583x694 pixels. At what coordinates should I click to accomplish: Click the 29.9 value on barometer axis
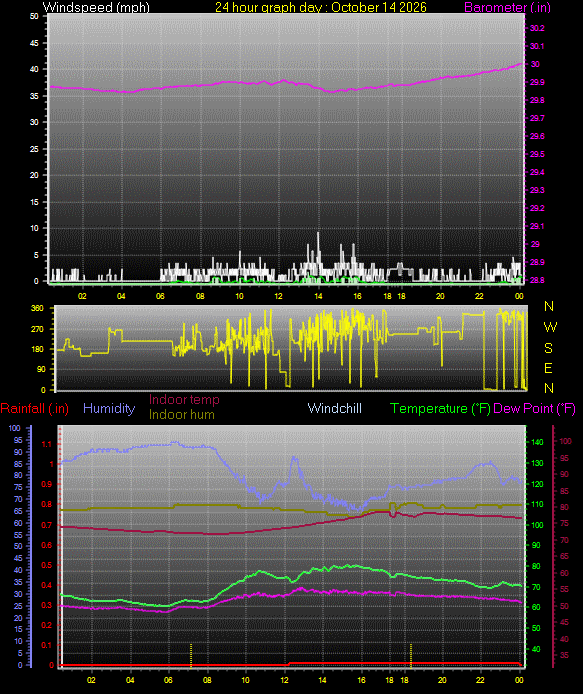click(537, 82)
